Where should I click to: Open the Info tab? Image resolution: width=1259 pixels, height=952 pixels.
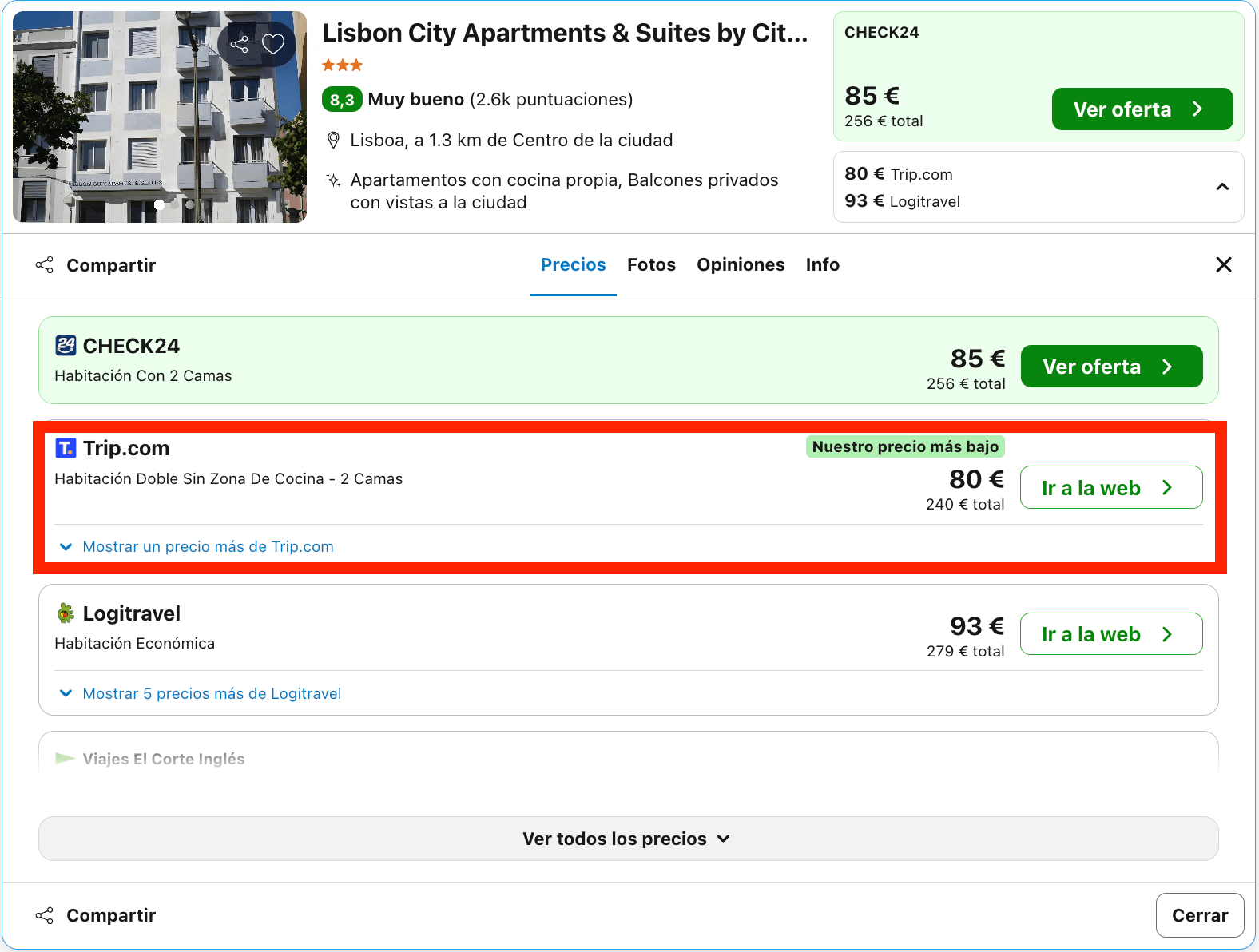pos(823,265)
